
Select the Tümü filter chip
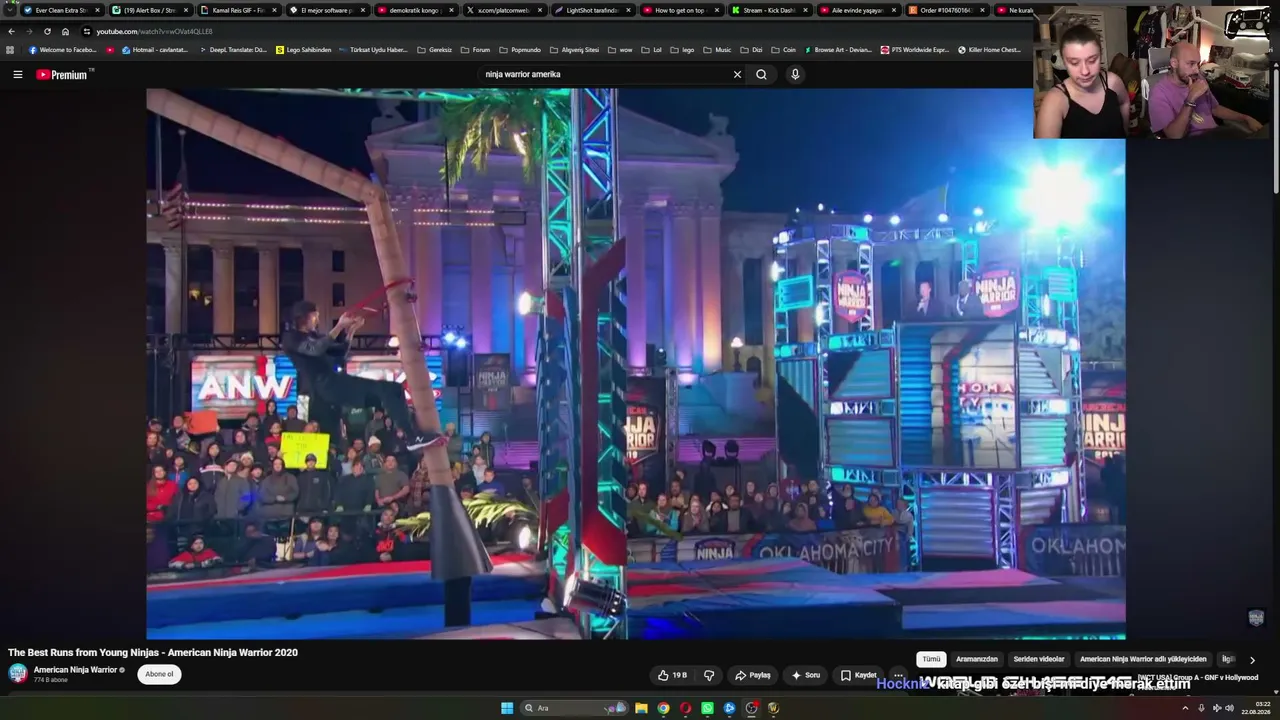(931, 659)
